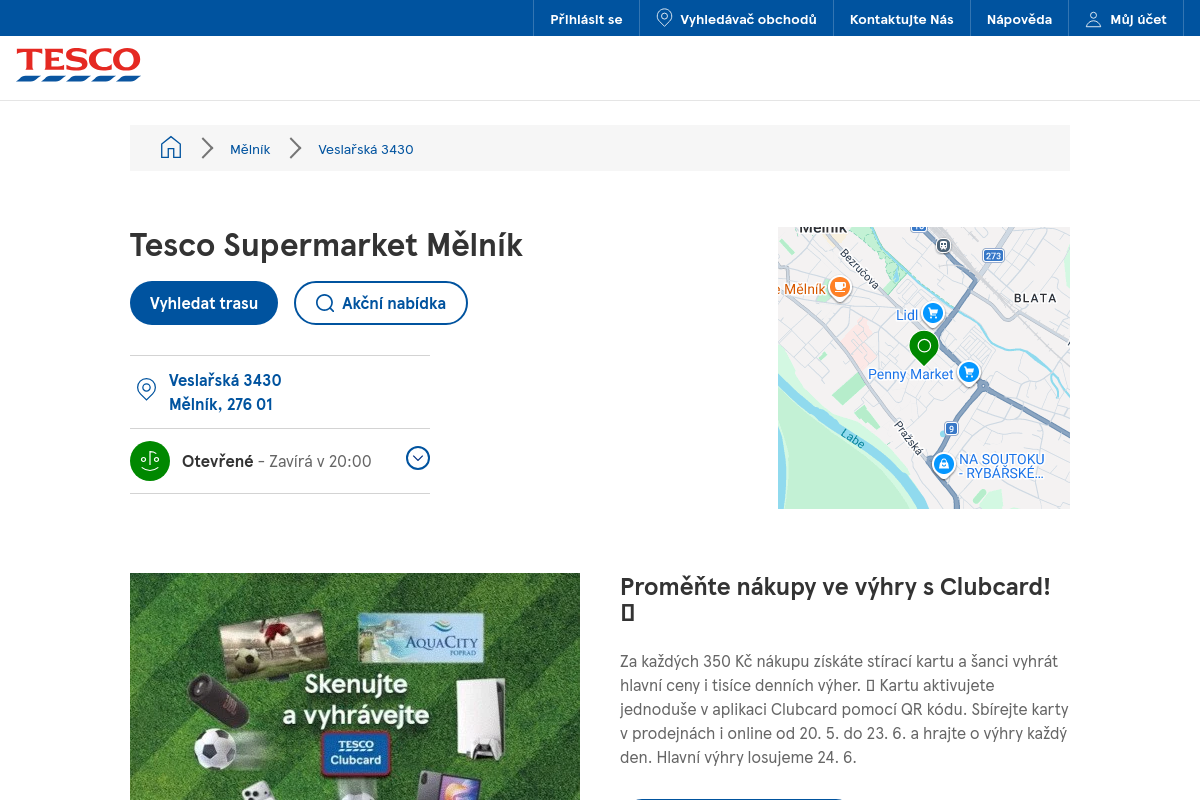Click the orange cafe marker on map
Screen dimensions: 1200x800
point(840,288)
